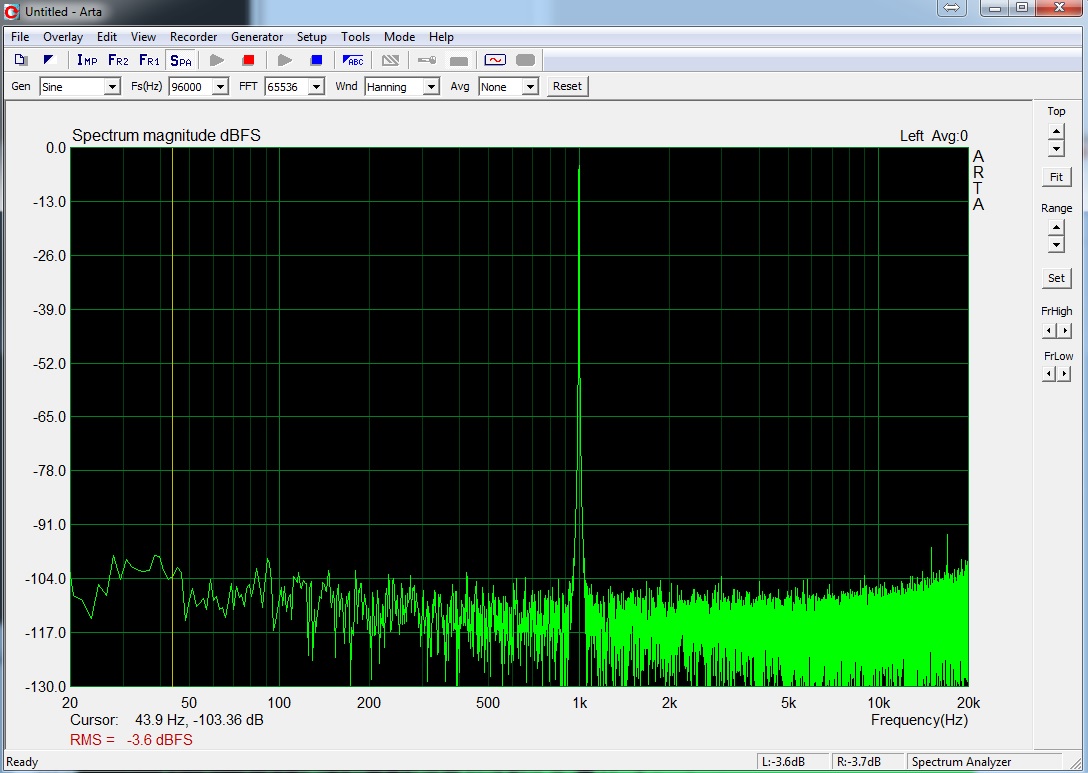Viewport: 1088px width, 773px height.
Task: Increase Top with up arrow
Action: (1056, 130)
